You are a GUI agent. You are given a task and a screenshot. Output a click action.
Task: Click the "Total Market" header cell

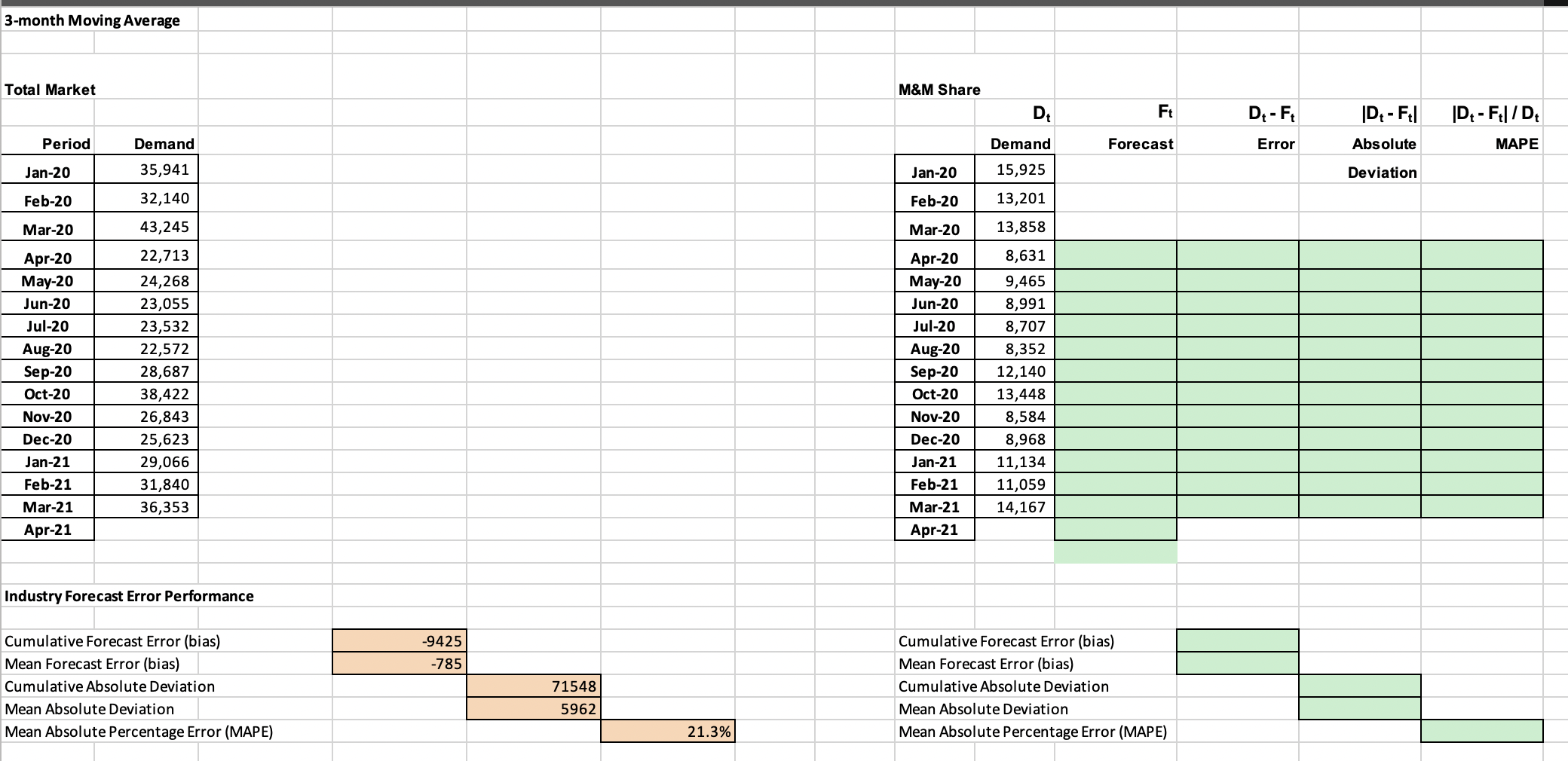50,89
